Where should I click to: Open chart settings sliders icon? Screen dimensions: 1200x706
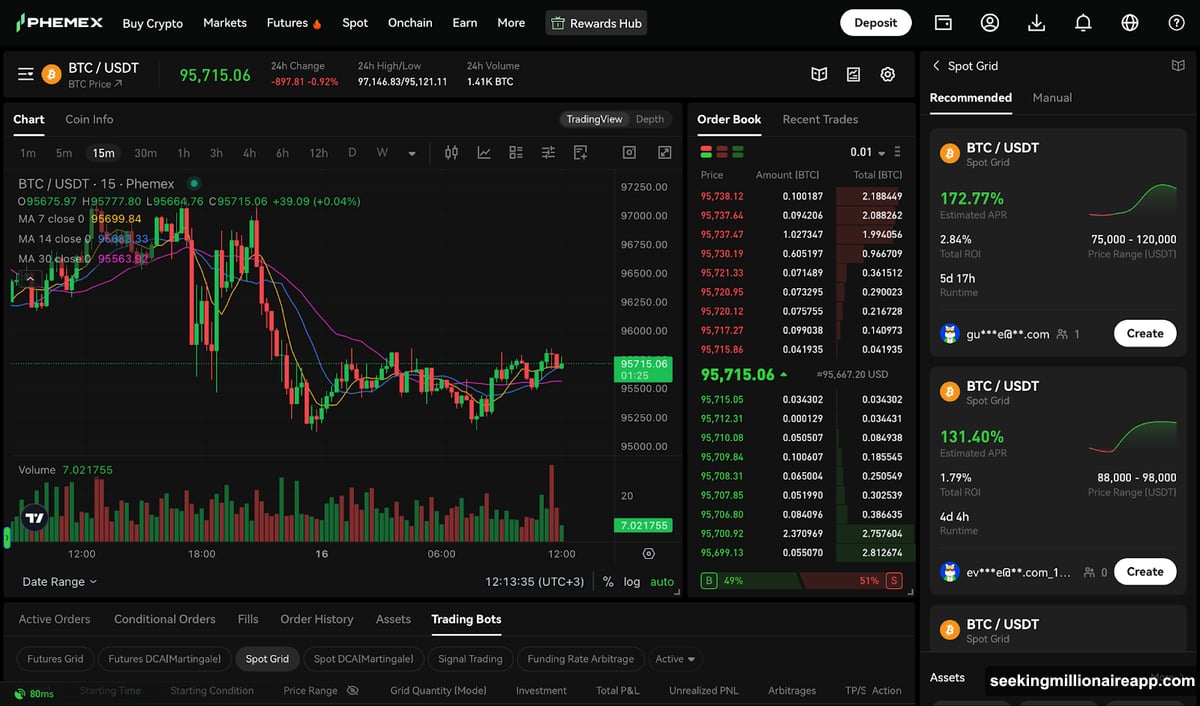click(548, 153)
